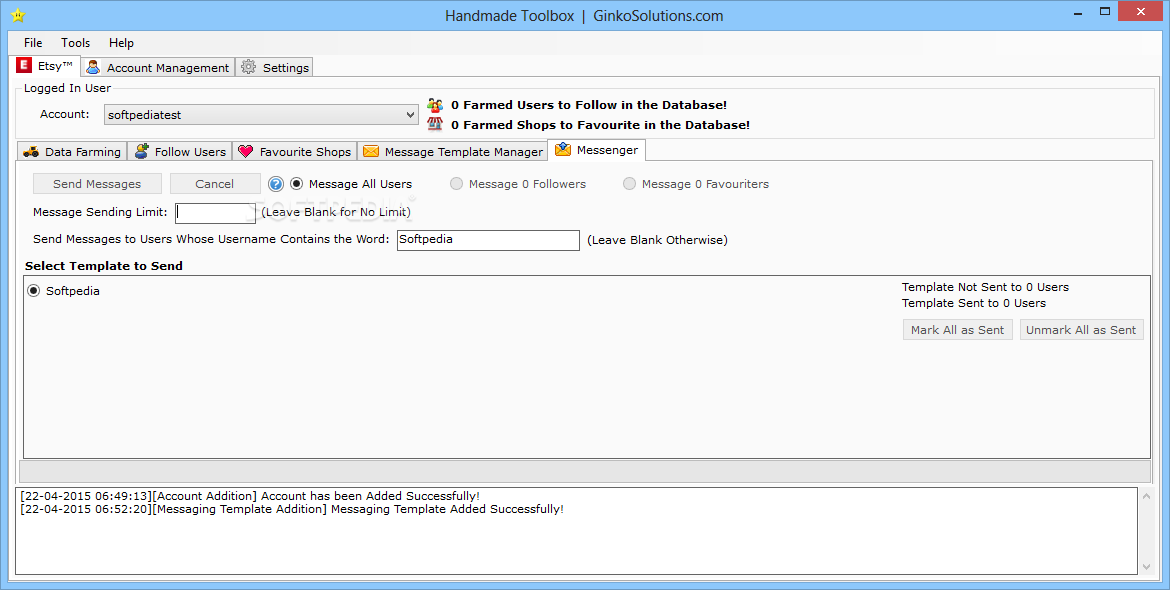The height and width of the screenshot is (590, 1170).
Task: Click the Cancel button
Action: (x=215, y=183)
